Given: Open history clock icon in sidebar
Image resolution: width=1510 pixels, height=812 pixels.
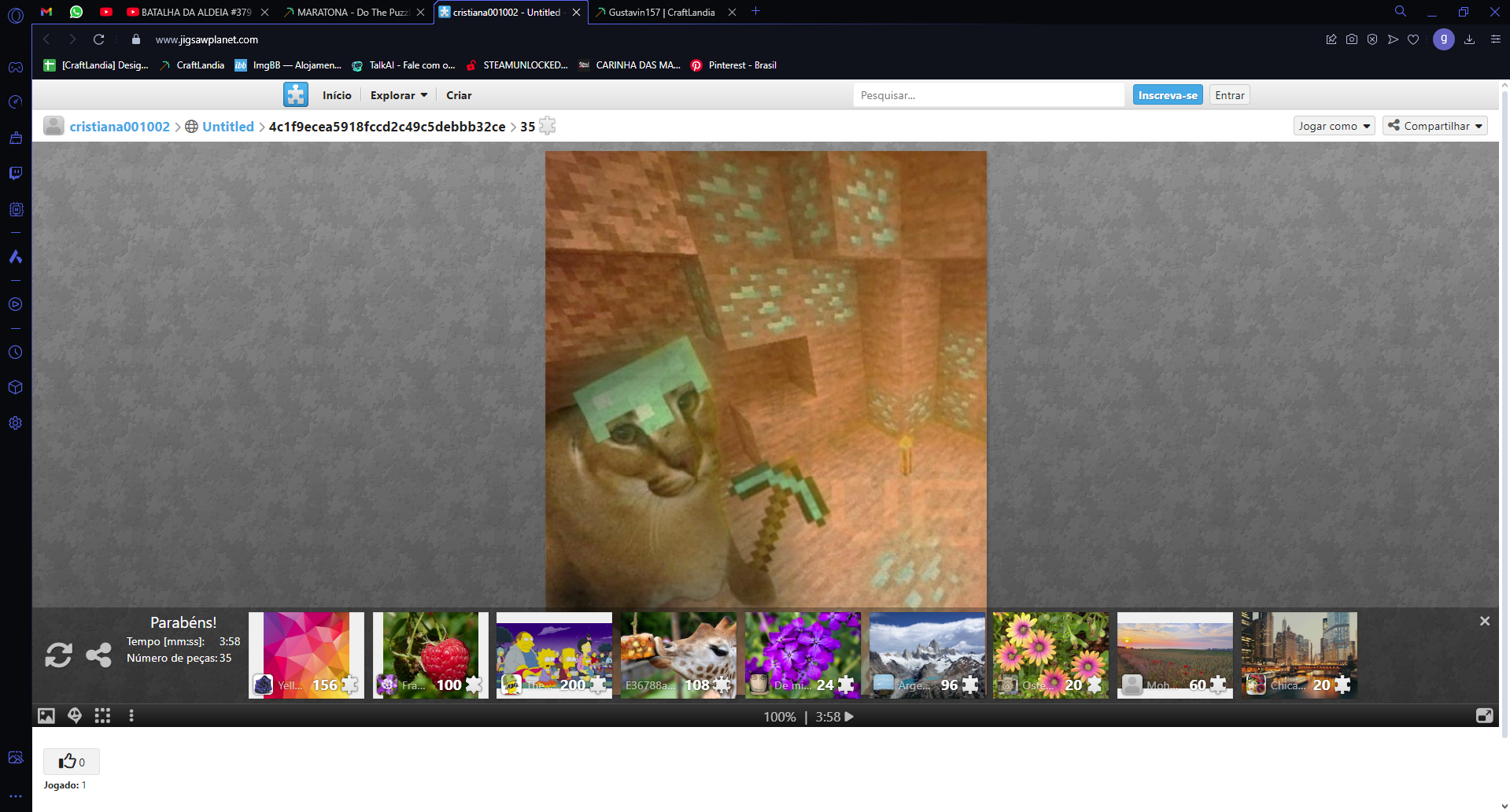Looking at the screenshot, I should click(x=16, y=352).
